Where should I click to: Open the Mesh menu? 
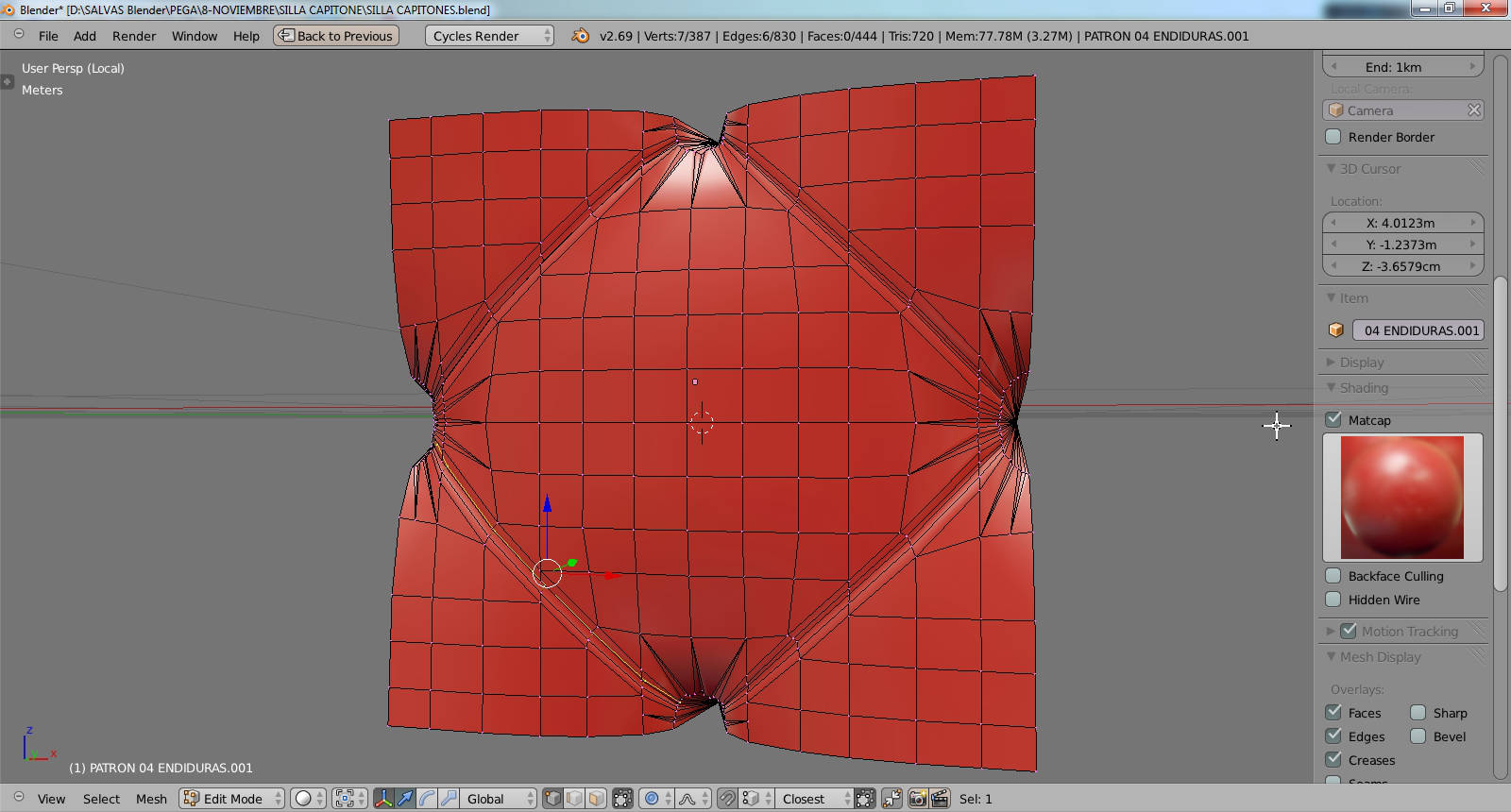151,799
